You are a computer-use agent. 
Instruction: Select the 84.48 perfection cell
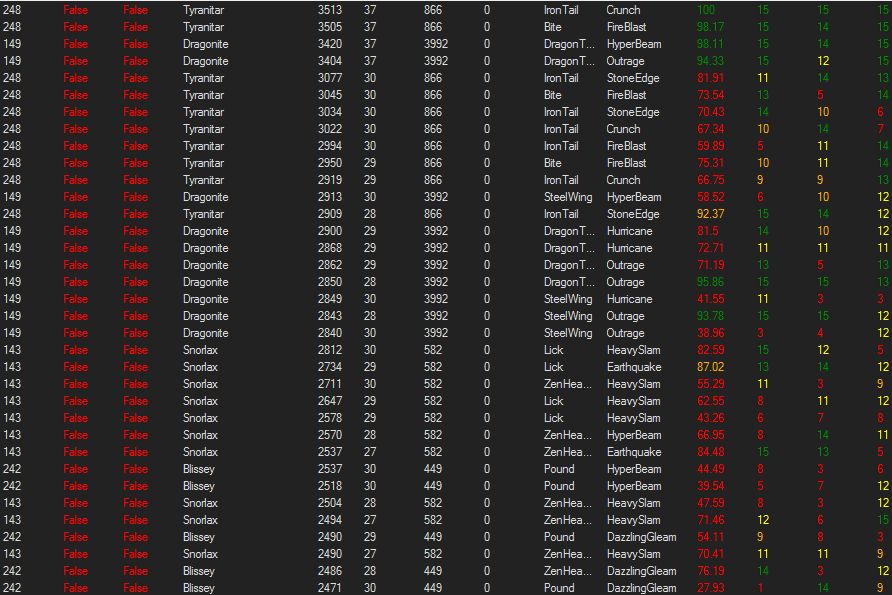711,452
